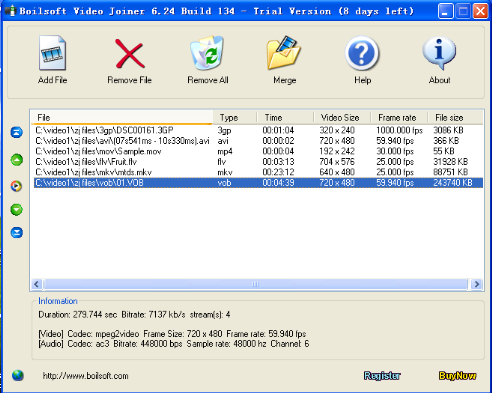Close the Boilsoft Video Joiner window

click(480, 11)
